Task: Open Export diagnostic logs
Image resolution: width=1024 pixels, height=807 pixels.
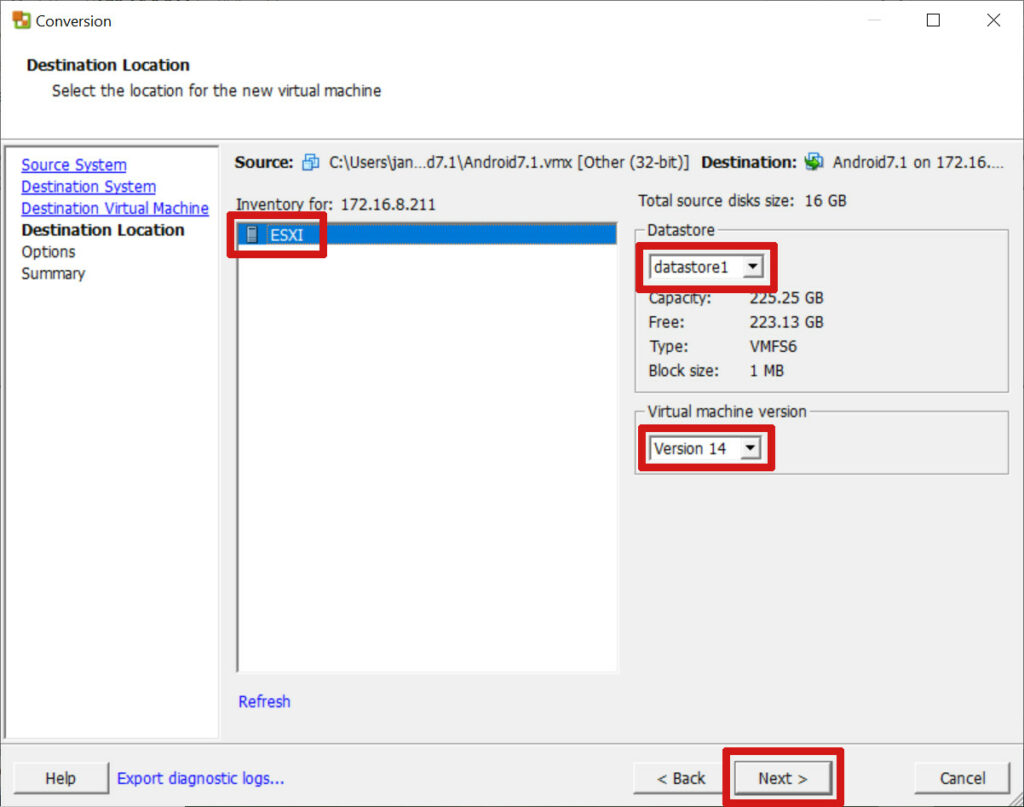Action: pyautogui.click(x=200, y=778)
